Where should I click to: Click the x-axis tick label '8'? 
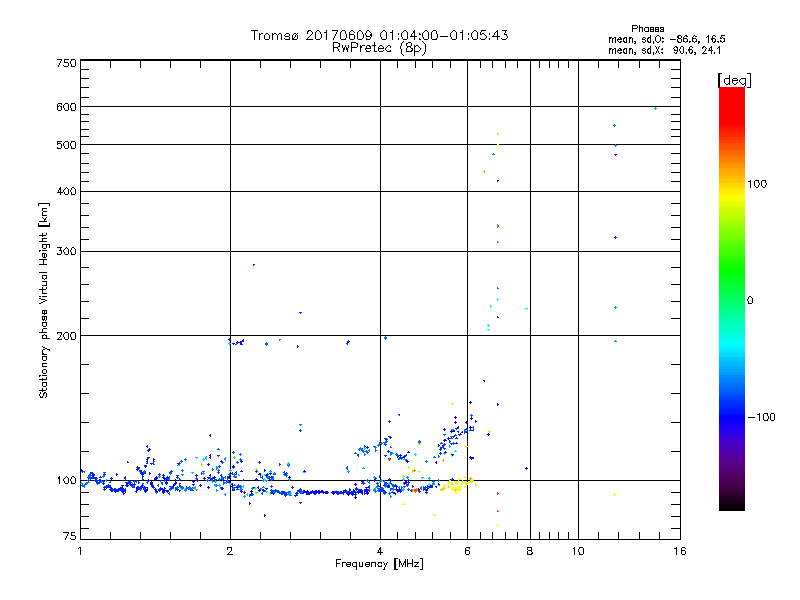tap(530, 551)
